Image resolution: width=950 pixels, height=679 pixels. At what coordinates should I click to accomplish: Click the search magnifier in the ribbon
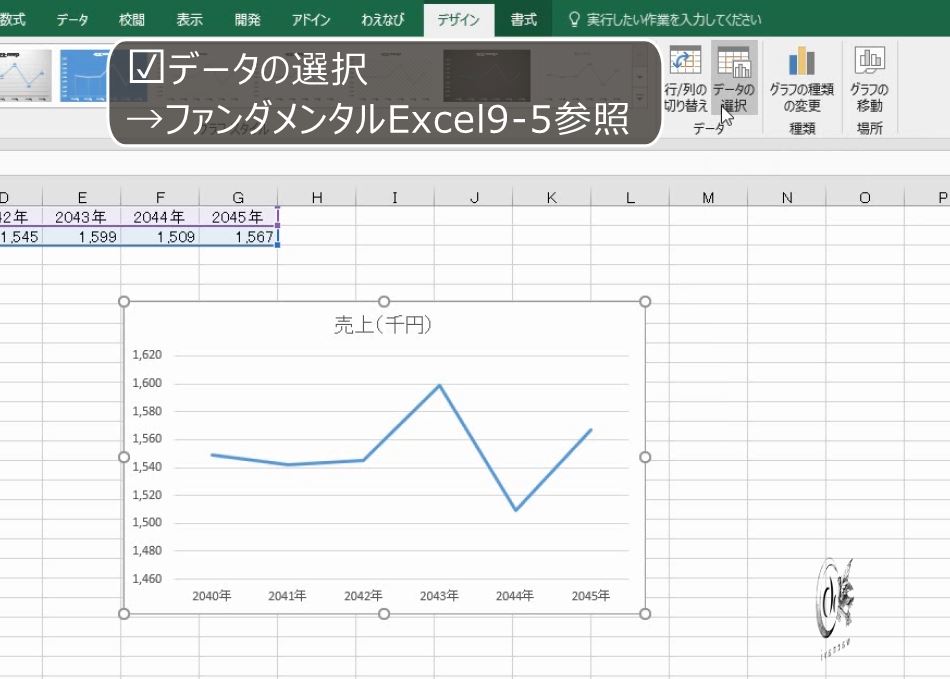coord(573,17)
